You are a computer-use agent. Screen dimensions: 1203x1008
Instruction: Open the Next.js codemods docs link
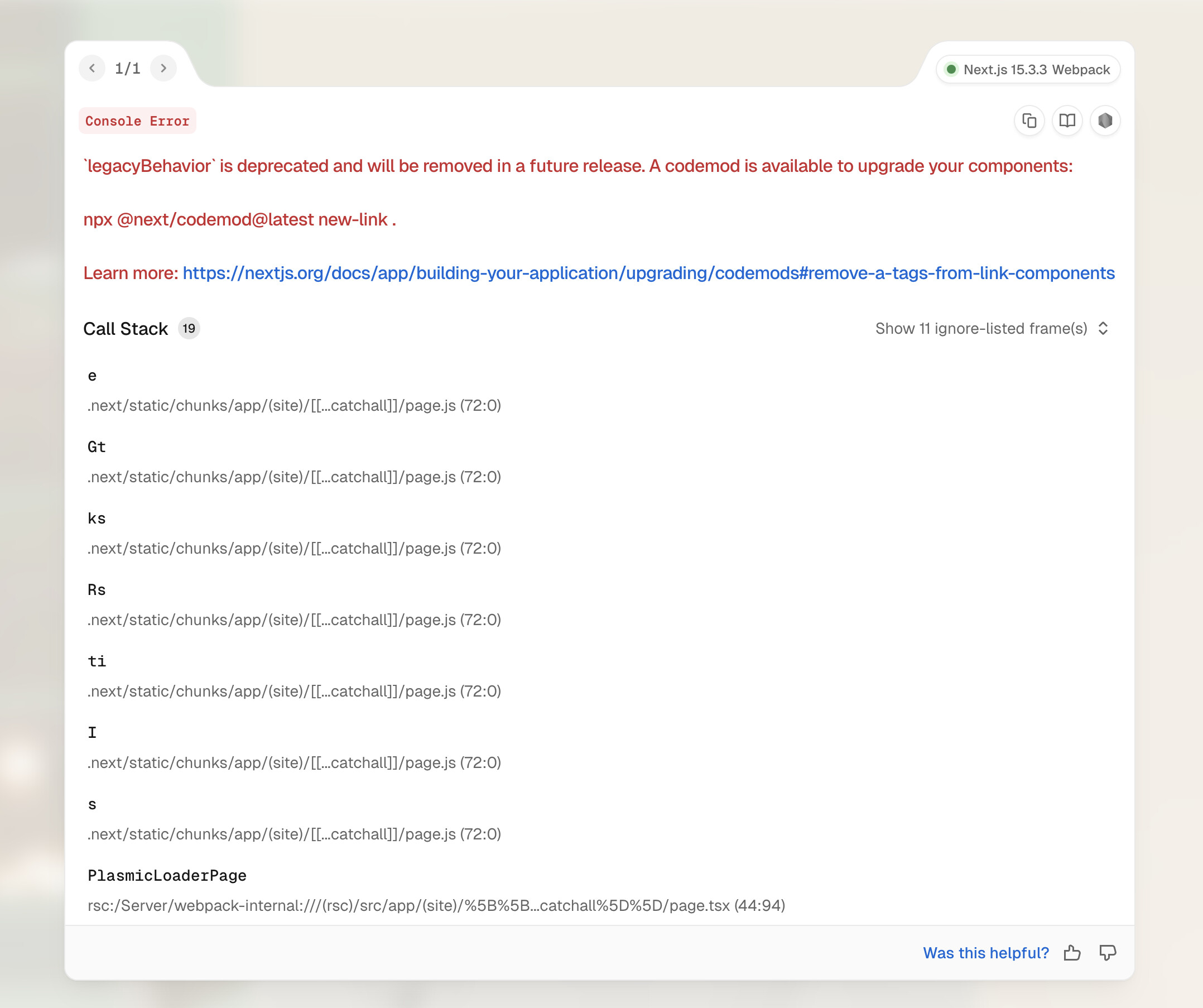pos(648,273)
